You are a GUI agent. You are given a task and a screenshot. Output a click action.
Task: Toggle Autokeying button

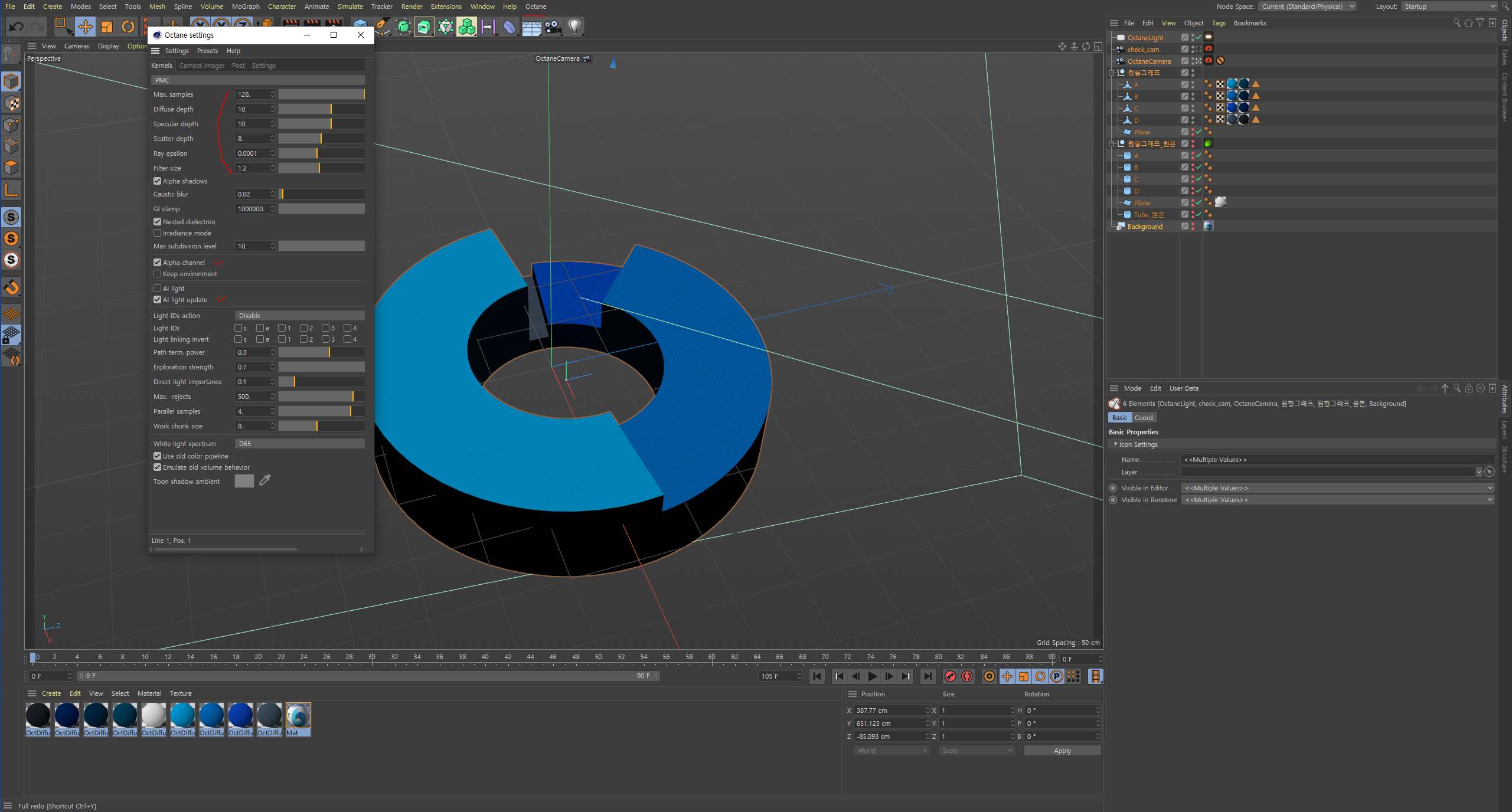[x=967, y=676]
